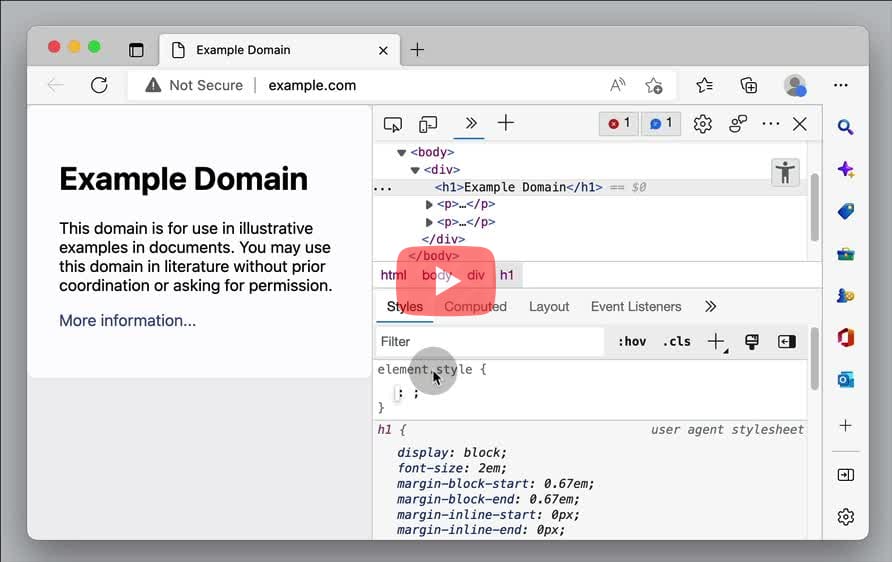
Task: Click the send feedback people icon
Action: coord(738,123)
